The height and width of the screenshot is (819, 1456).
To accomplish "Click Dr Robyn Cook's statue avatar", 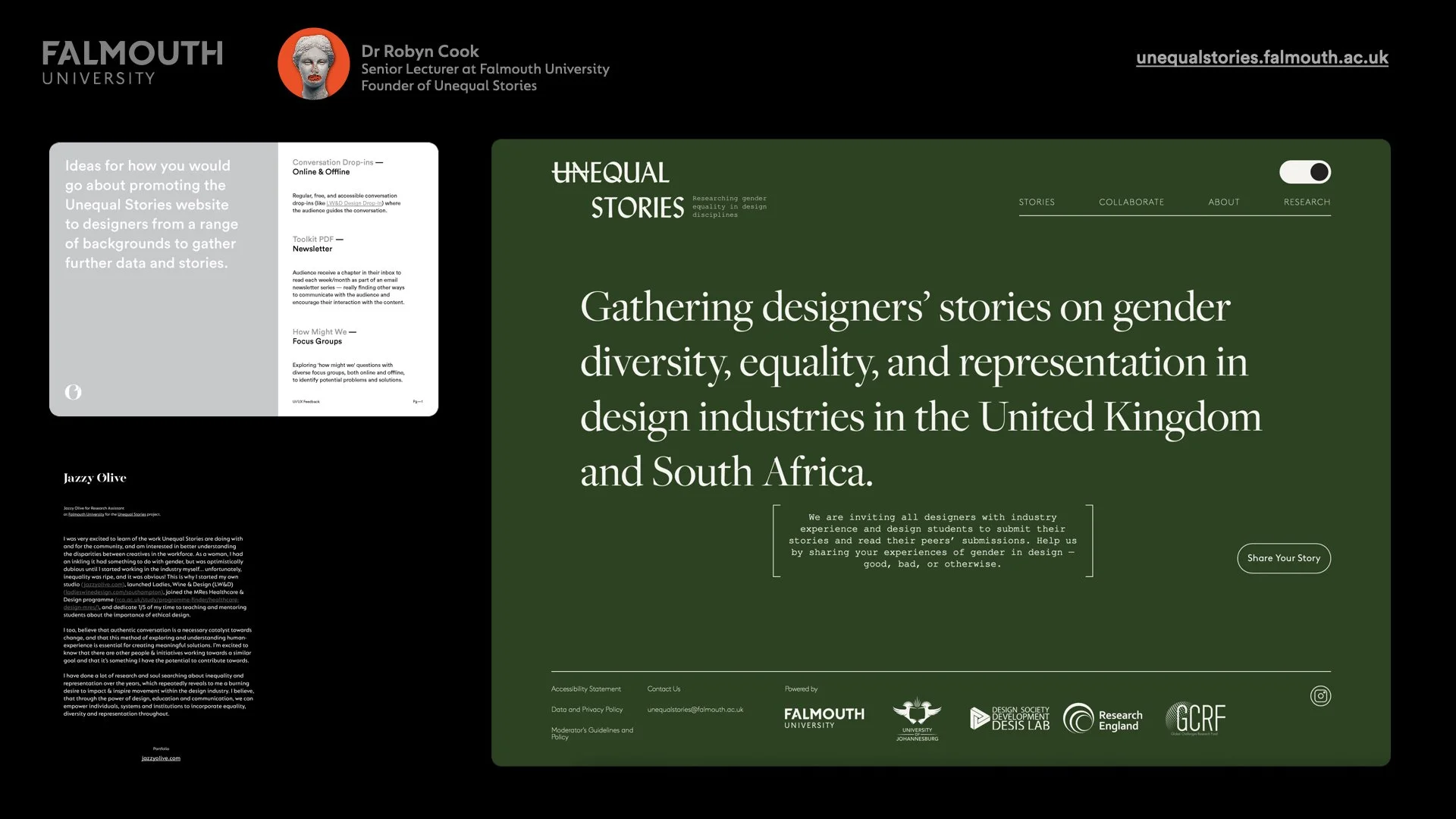I will tap(313, 64).
